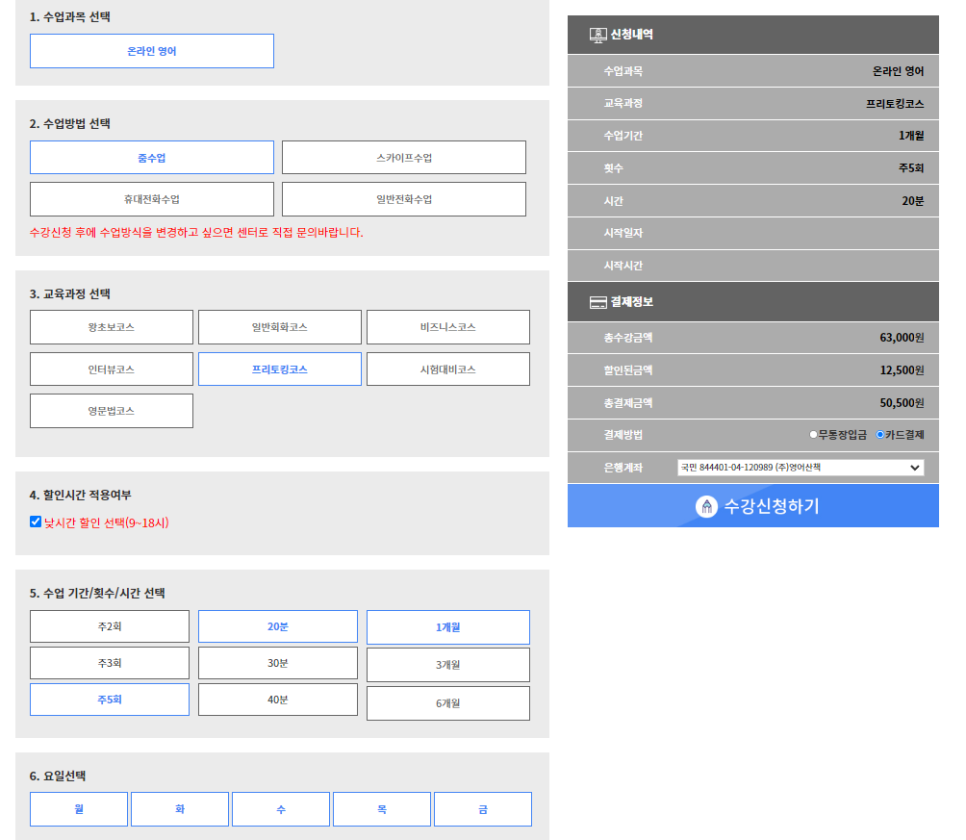Select the 왕초보코스 course

point(112,327)
